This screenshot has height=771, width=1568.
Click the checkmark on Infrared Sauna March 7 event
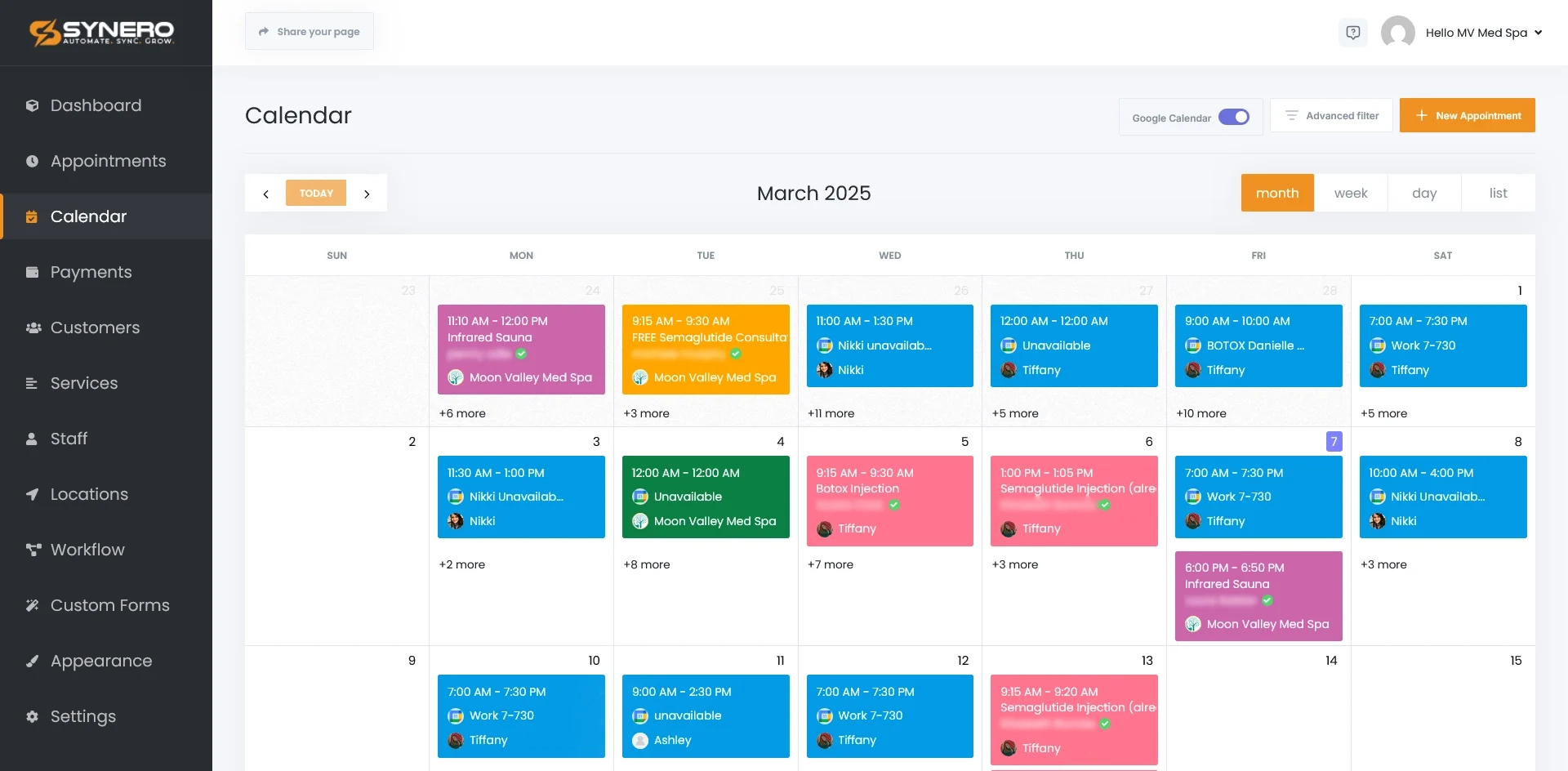pos(1267,600)
